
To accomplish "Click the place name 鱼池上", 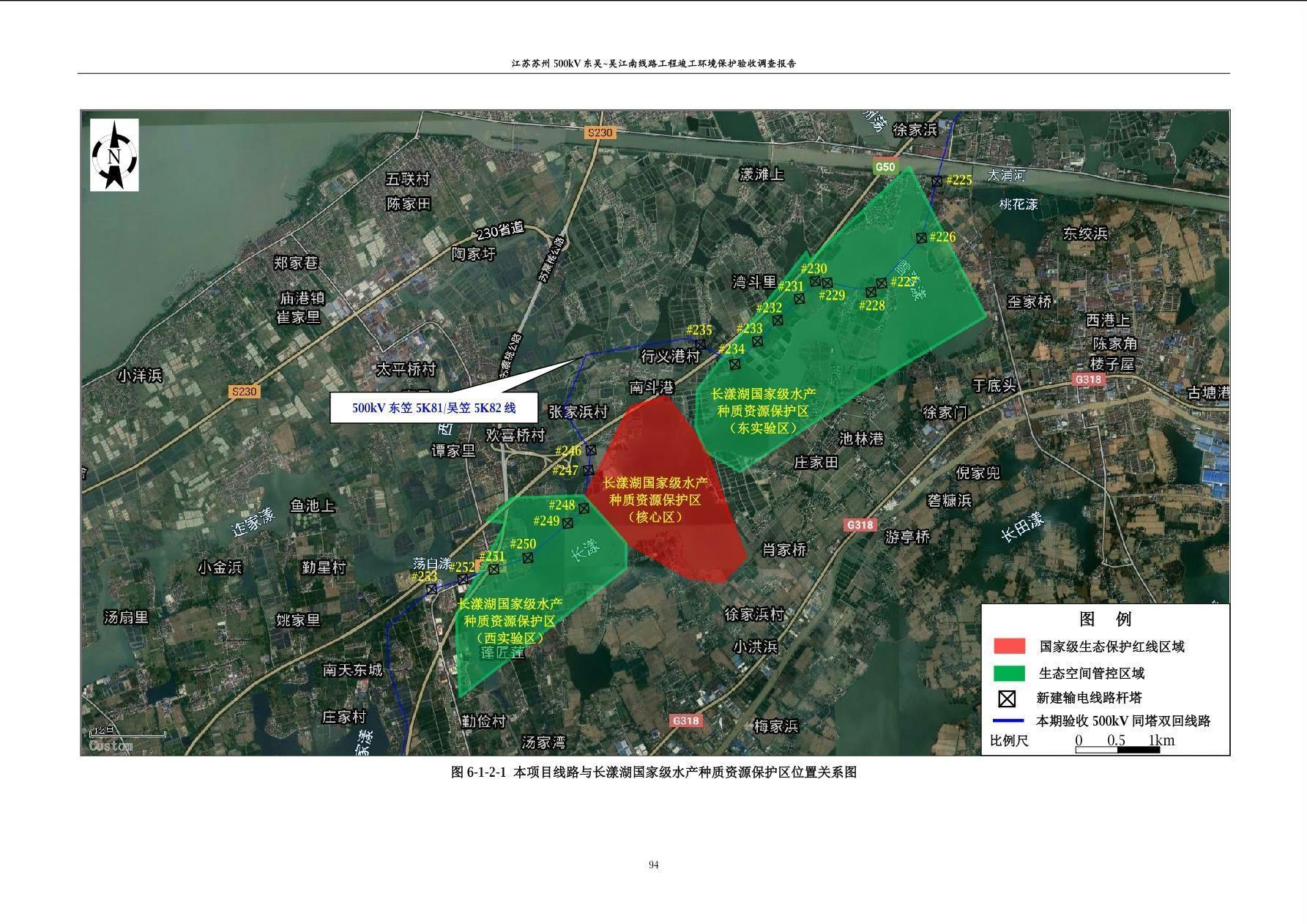I will point(313,505).
